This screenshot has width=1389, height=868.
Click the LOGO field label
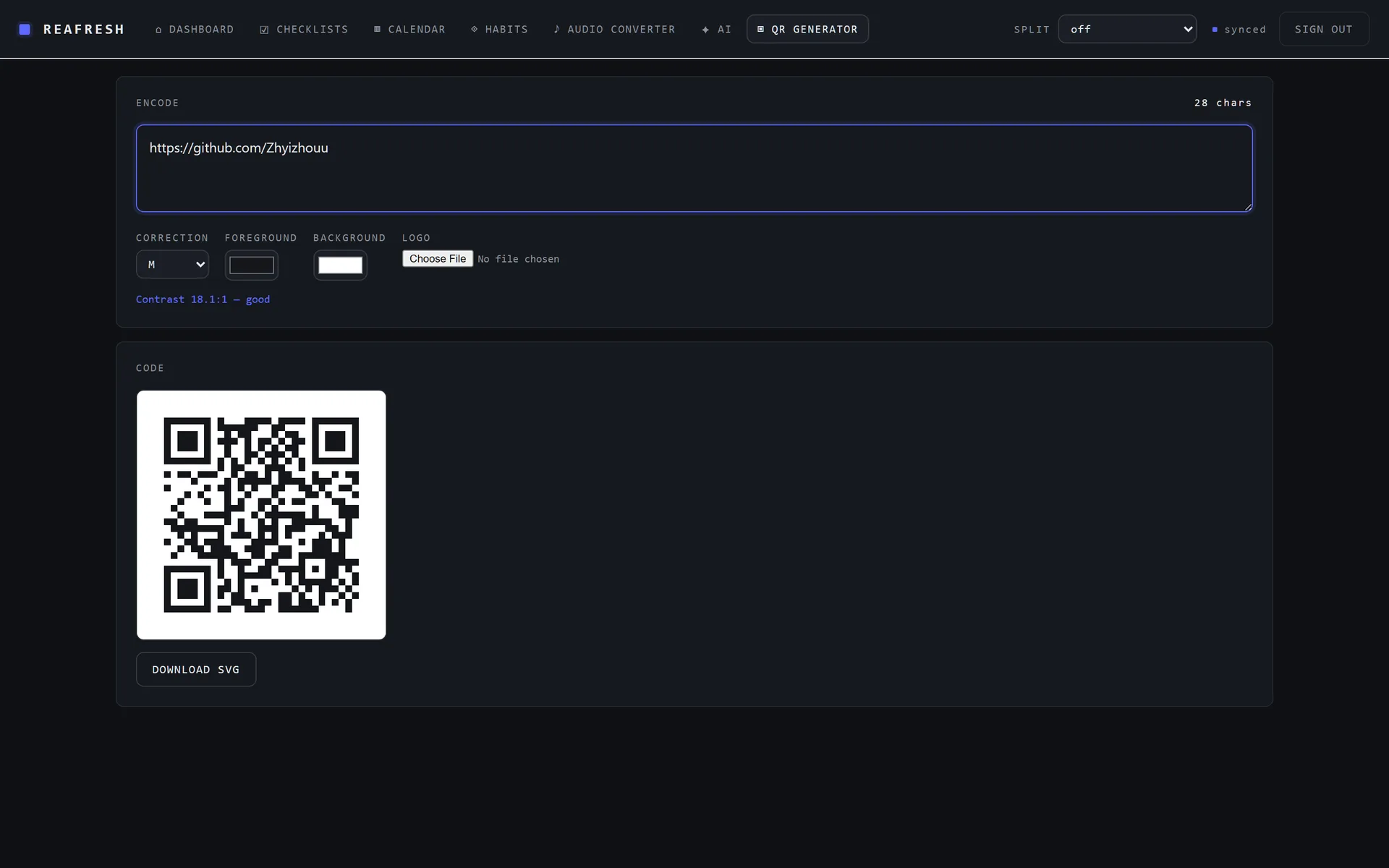click(416, 238)
